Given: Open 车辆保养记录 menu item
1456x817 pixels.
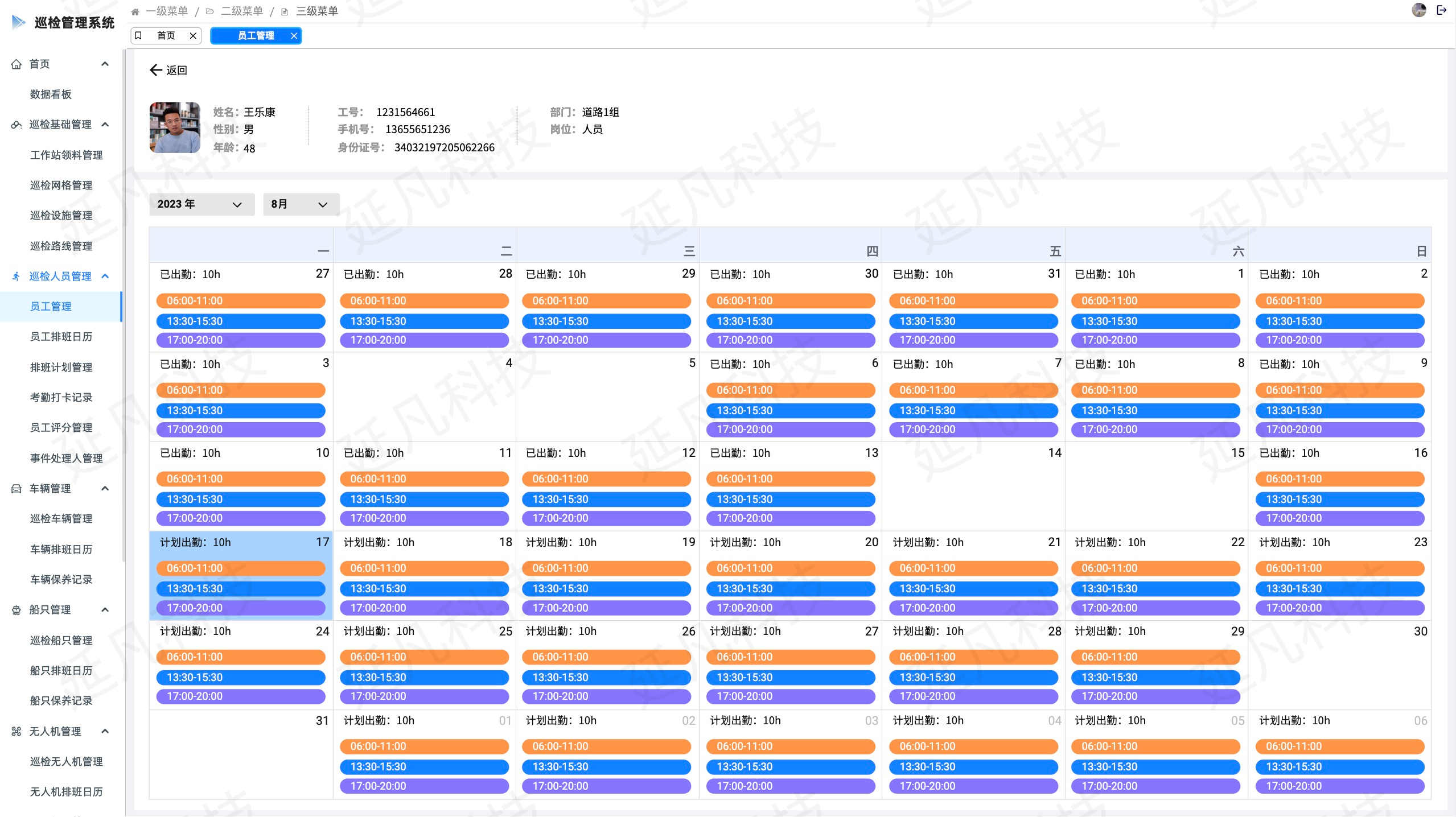Looking at the screenshot, I should tap(61, 580).
